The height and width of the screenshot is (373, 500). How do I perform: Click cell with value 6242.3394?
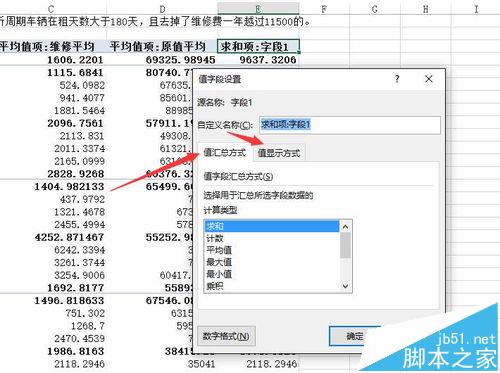coord(53,250)
